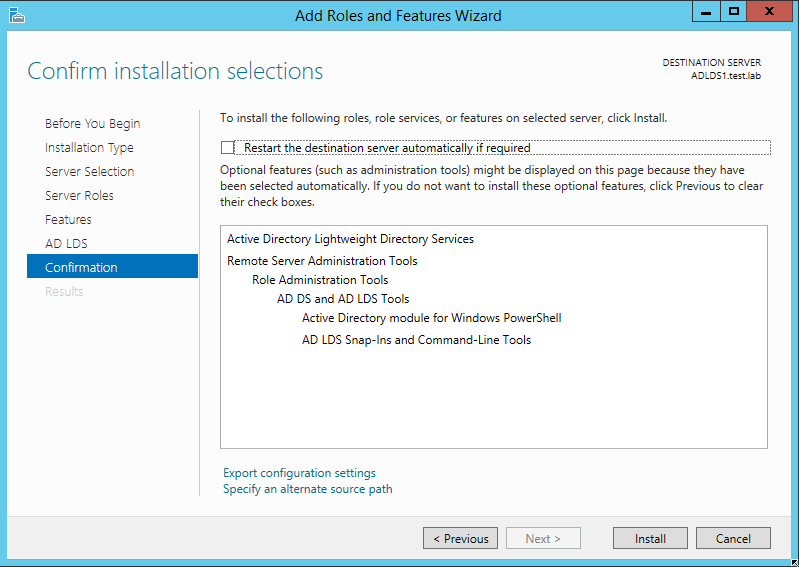Viewport: 799px width, 567px height.
Task: Switch to Server Roles step
Action: coord(79,196)
